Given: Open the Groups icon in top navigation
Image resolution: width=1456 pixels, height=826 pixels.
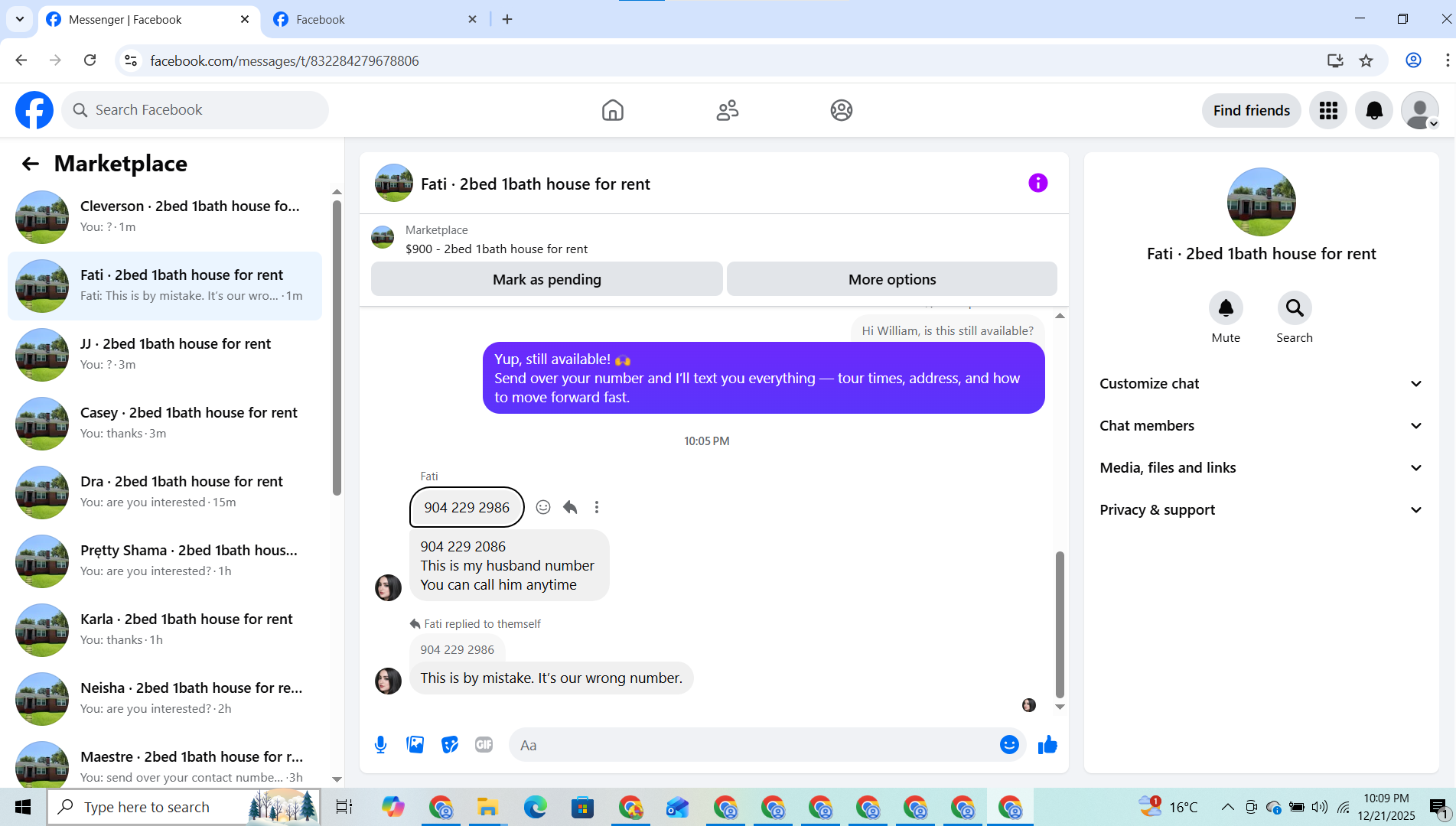Looking at the screenshot, I should [x=841, y=110].
